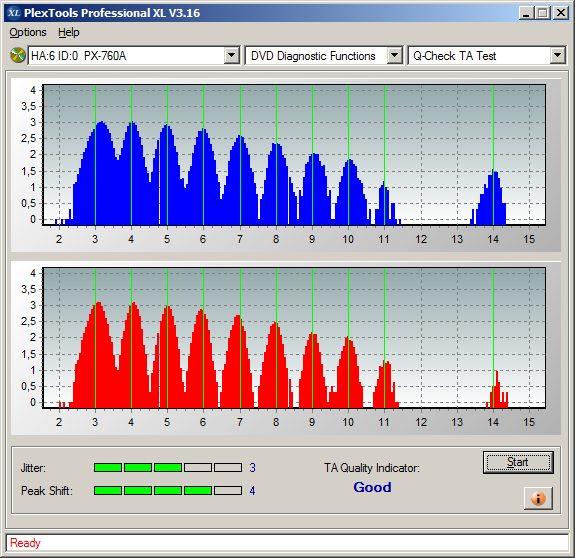
Task: Click the Jitter level indicator bar
Action: coord(168,467)
